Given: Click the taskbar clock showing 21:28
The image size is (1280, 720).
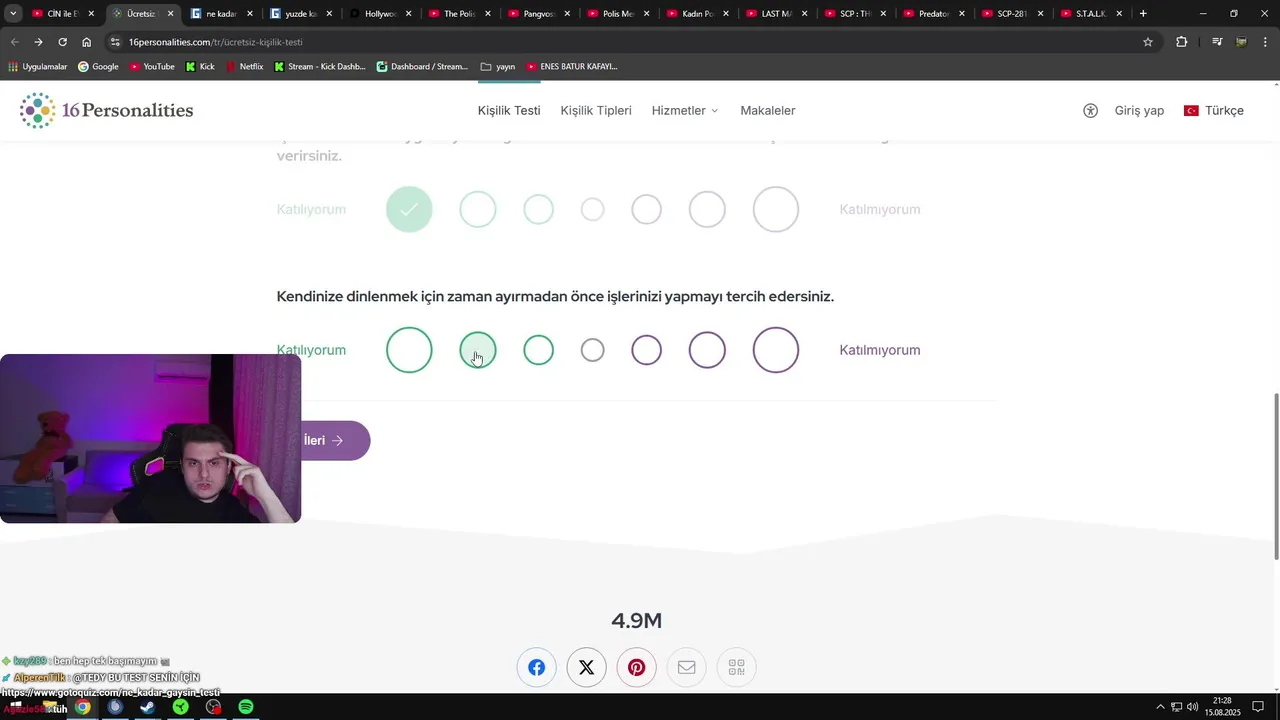Looking at the screenshot, I should pyautogui.click(x=1222, y=707).
